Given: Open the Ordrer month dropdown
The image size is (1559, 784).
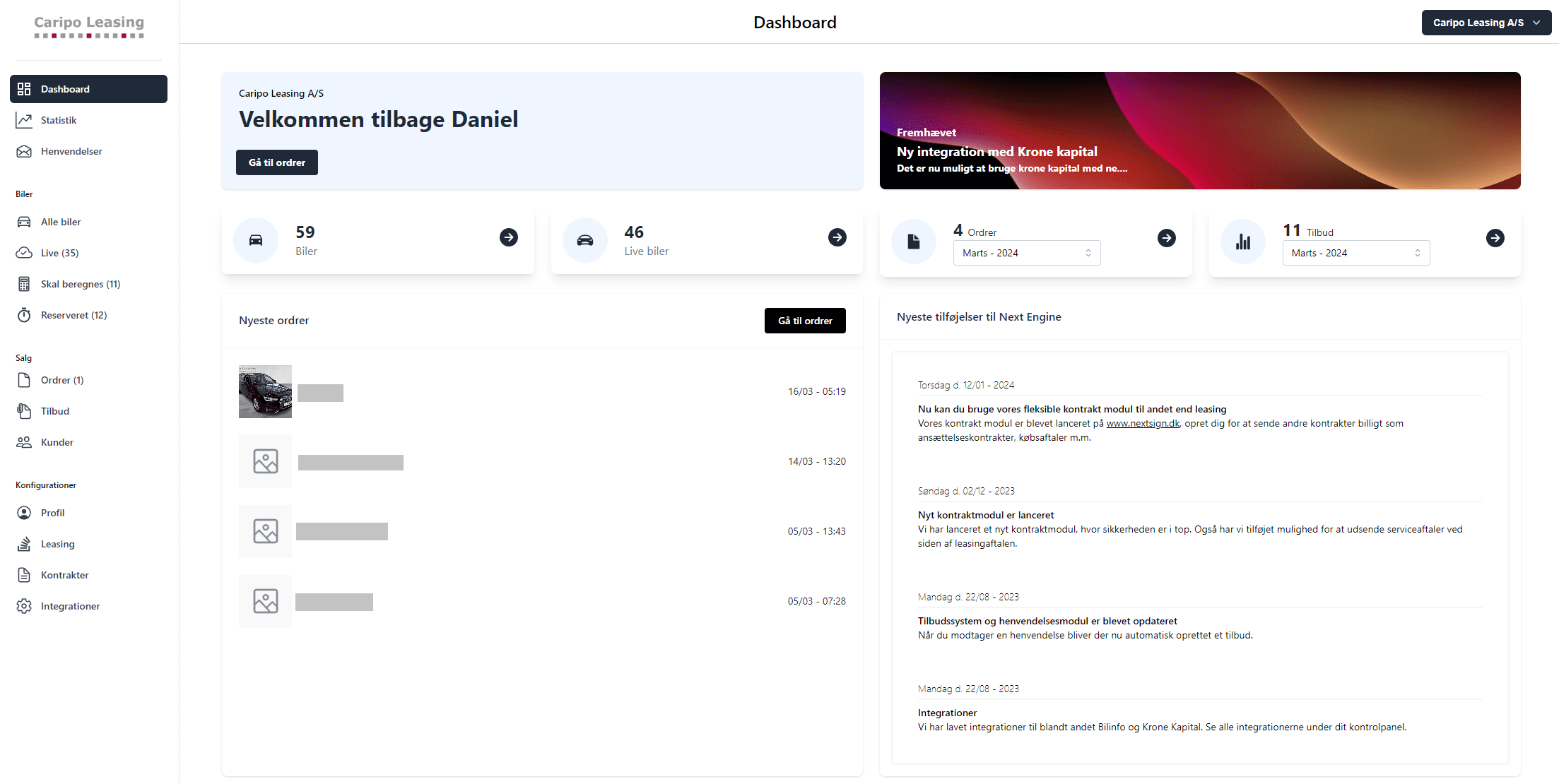Looking at the screenshot, I should pos(1026,253).
